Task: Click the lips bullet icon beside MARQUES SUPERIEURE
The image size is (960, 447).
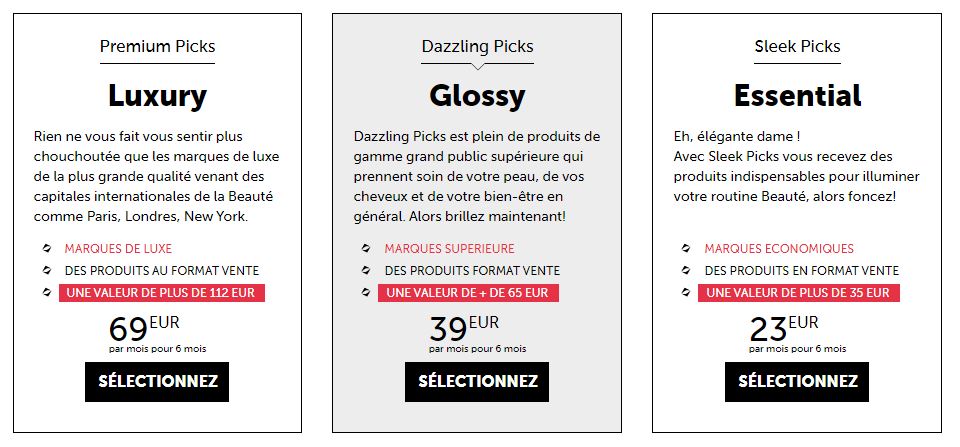Action: pyautogui.click(x=366, y=249)
